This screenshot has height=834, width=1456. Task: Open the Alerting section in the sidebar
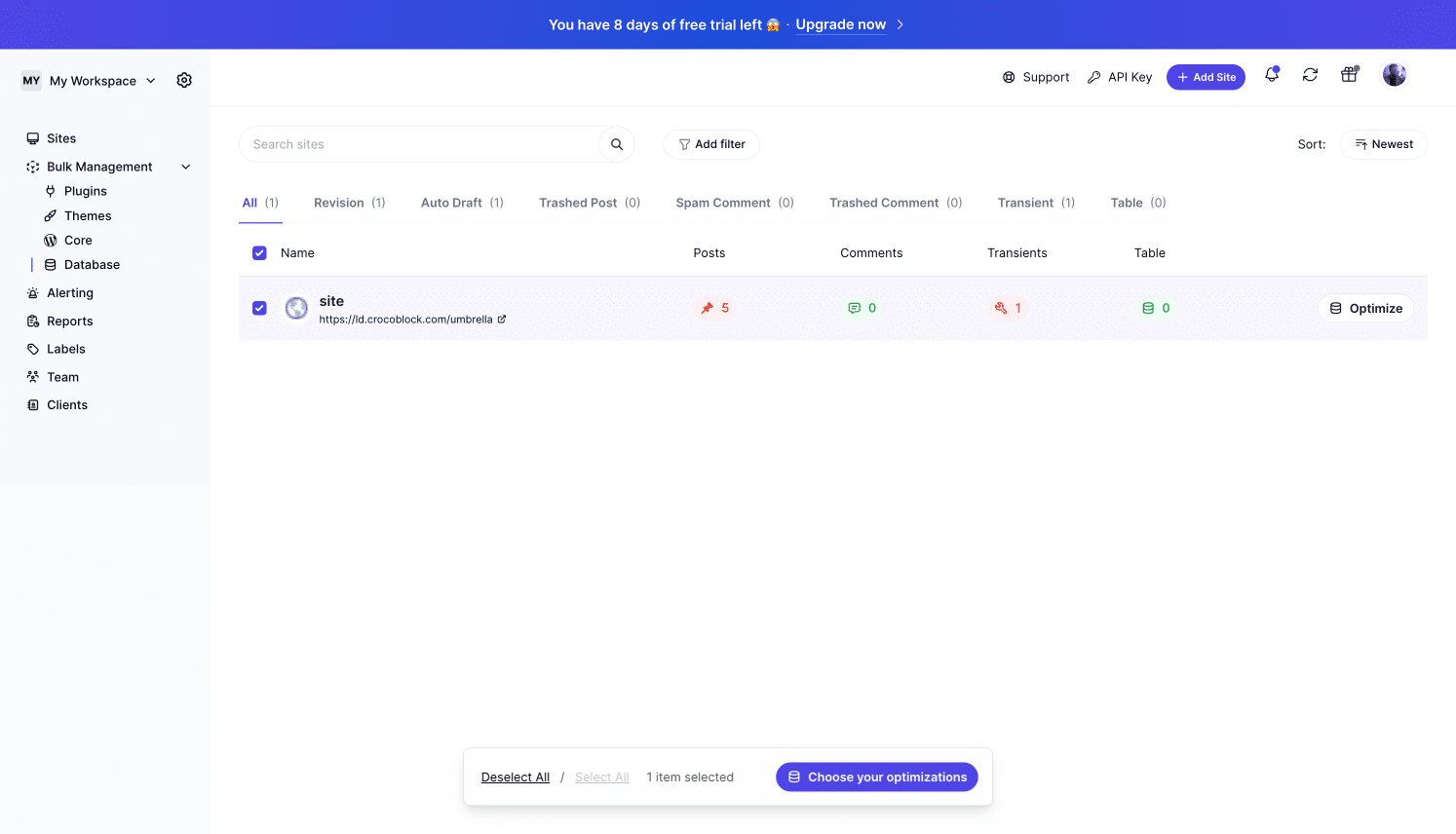pyautogui.click(x=69, y=292)
